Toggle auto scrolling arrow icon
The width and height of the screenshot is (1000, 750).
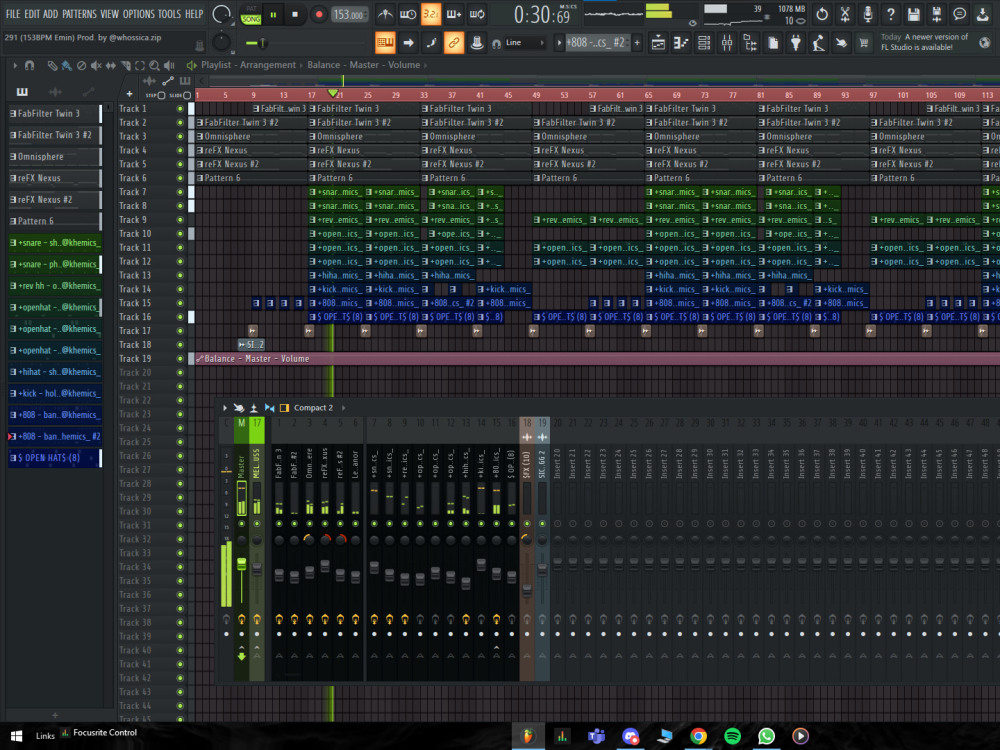(x=408, y=43)
